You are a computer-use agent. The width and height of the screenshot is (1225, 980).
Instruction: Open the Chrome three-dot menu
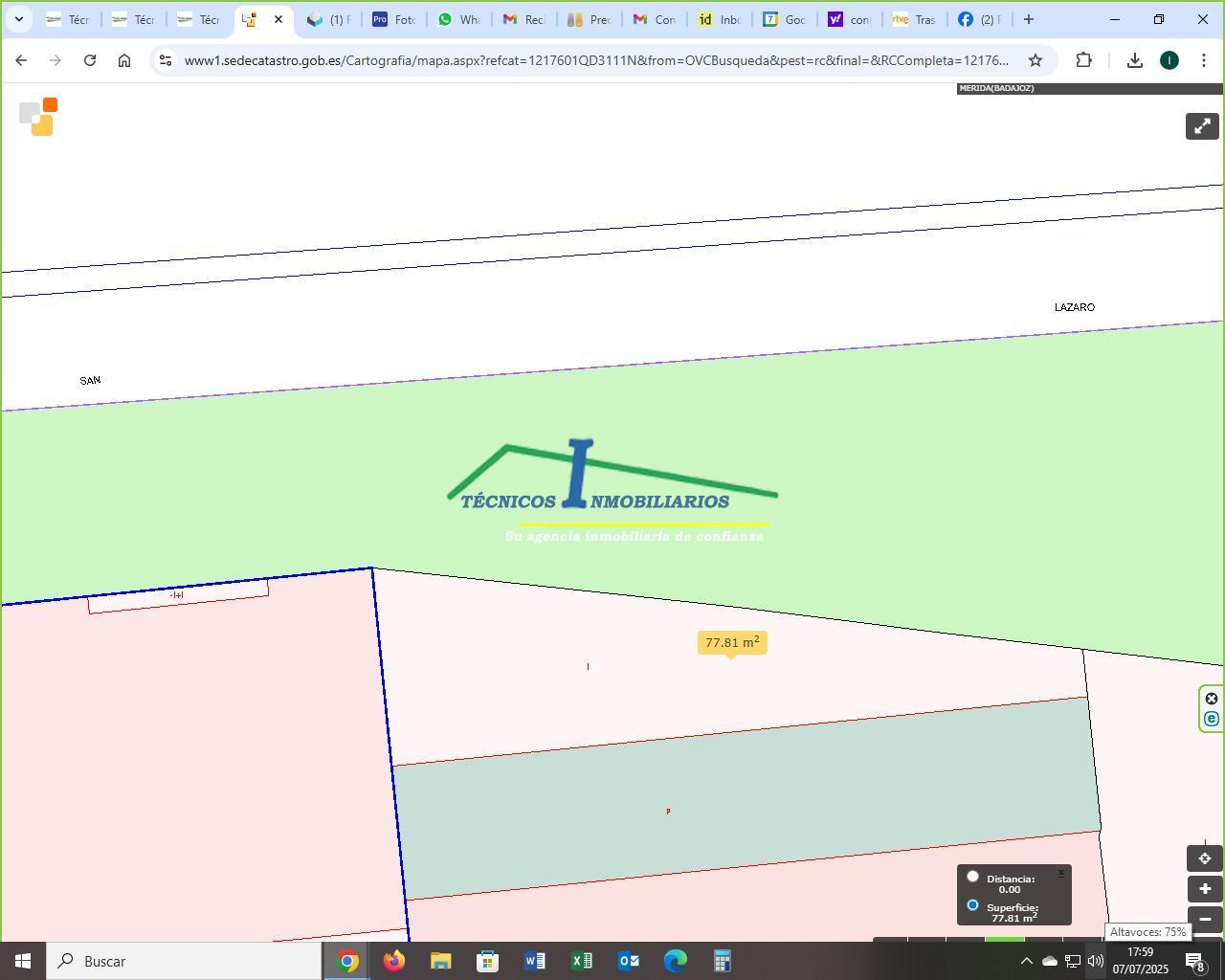(1204, 60)
